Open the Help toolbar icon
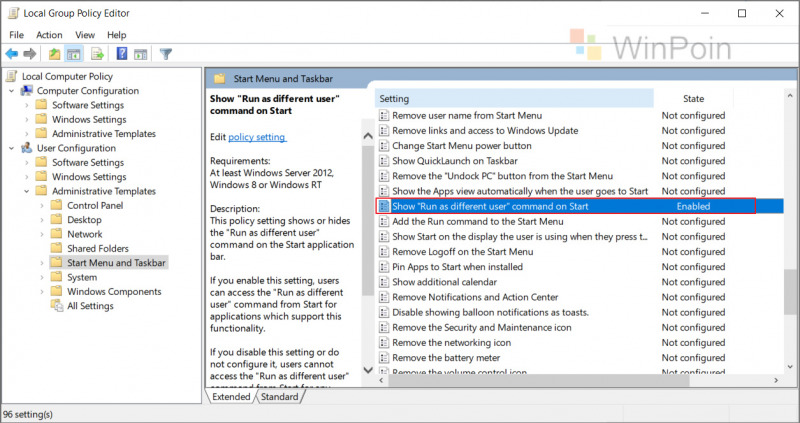 (x=122, y=53)
